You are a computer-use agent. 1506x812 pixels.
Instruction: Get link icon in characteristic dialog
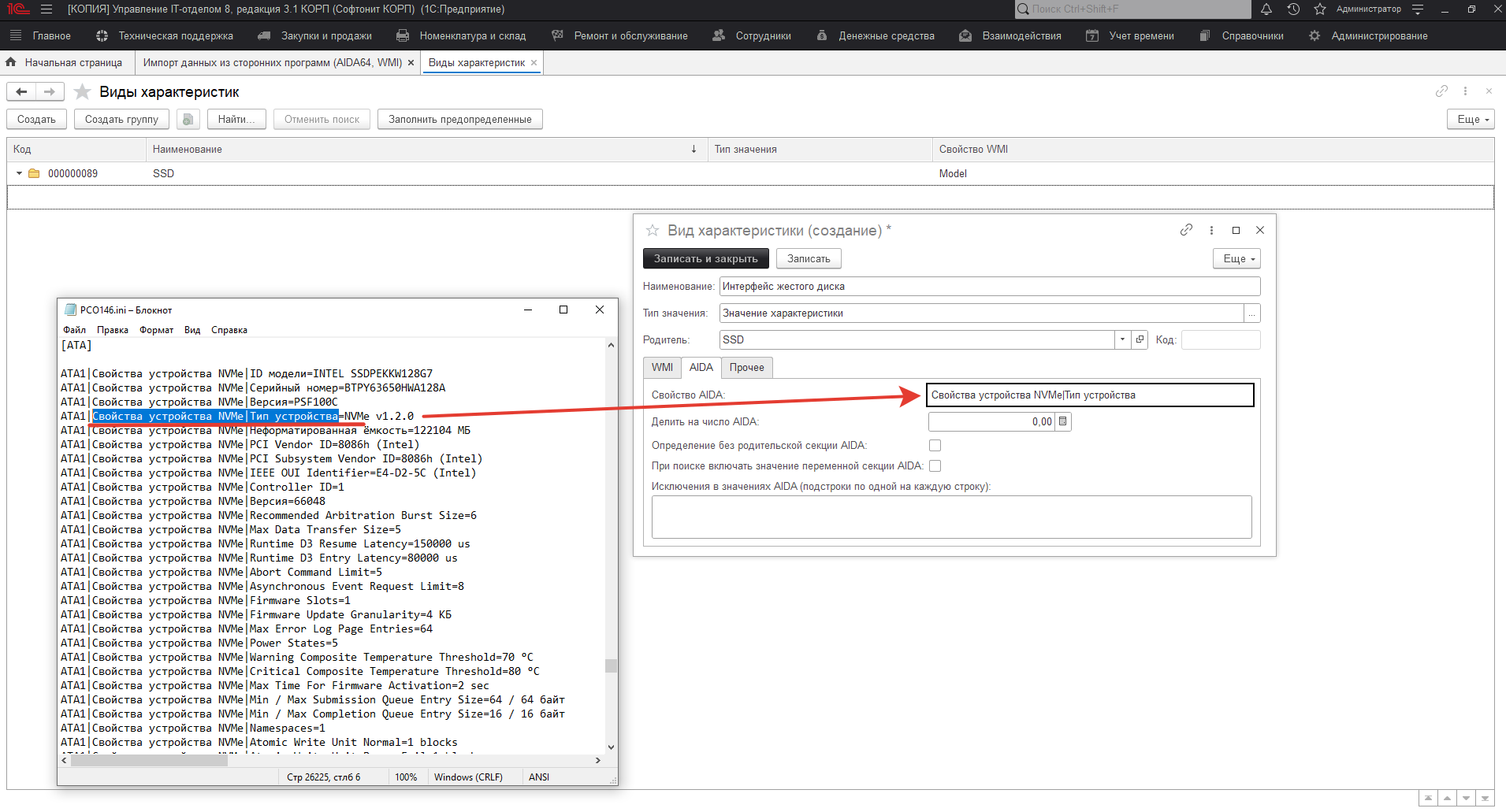(x=1186, y=230)
